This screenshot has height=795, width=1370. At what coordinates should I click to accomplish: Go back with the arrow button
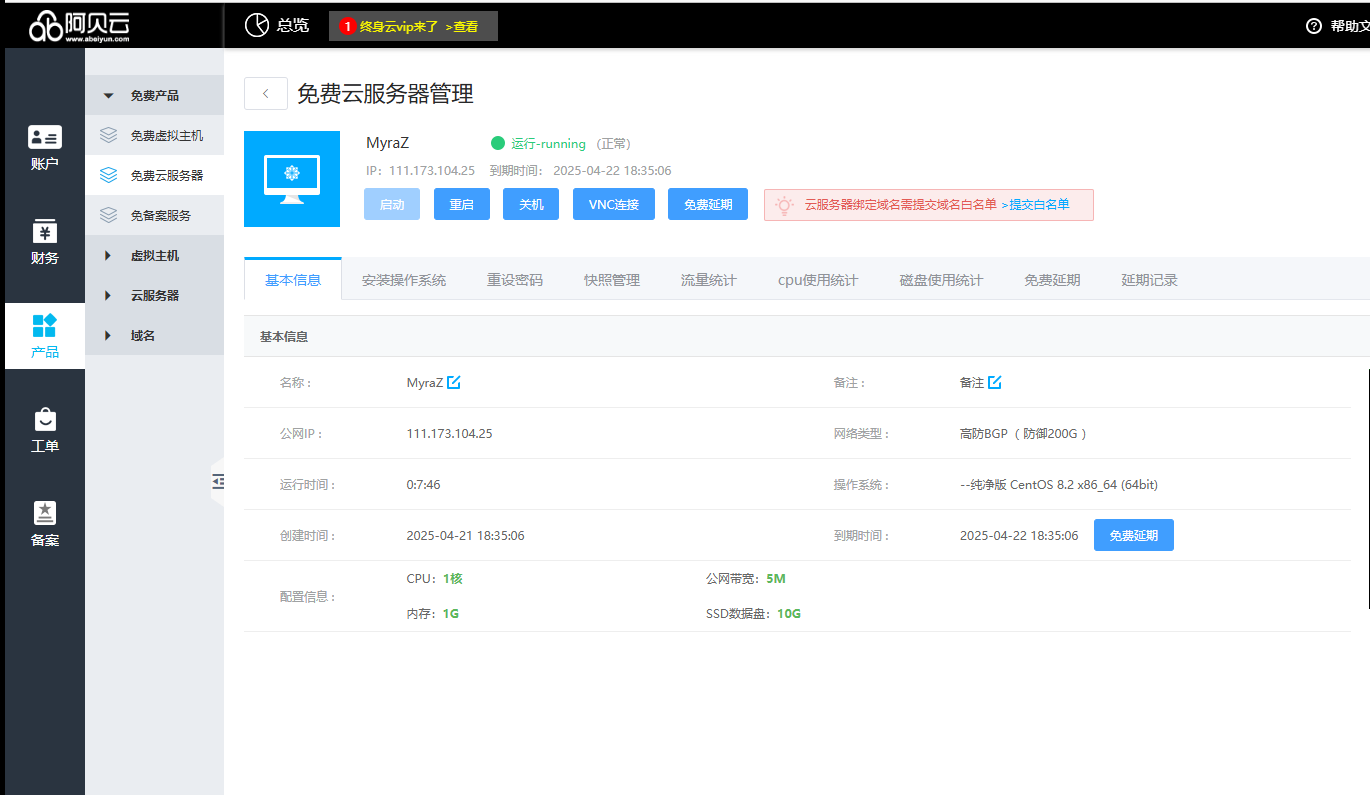[266, 94]
